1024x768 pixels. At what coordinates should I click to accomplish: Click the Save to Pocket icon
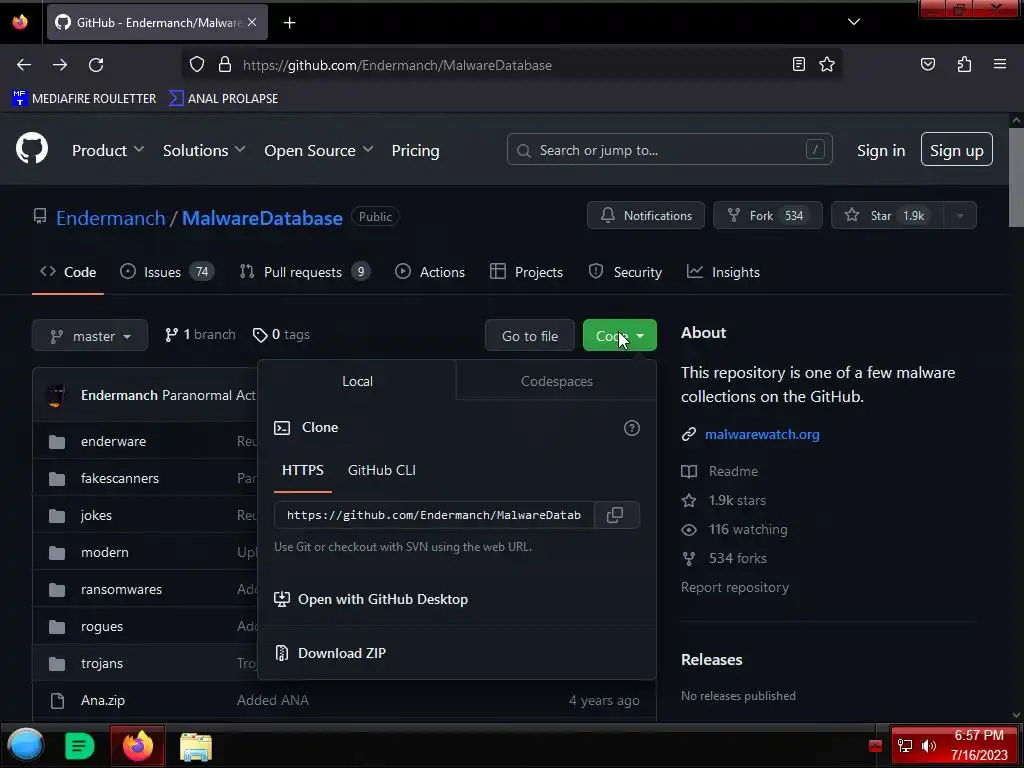pos(928,64)
